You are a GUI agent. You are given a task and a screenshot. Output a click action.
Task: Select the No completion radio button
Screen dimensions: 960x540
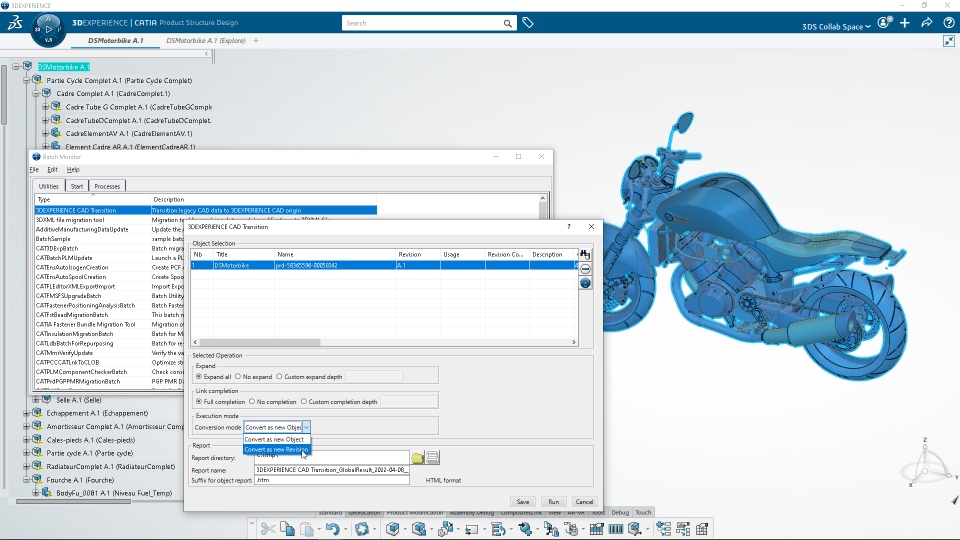(252, 402)
